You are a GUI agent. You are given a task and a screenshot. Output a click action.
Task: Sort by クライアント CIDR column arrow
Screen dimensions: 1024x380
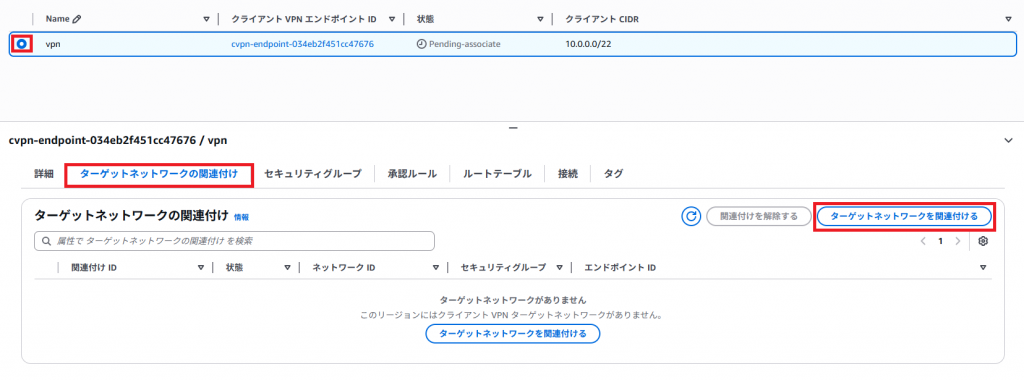coord(1008,19)
